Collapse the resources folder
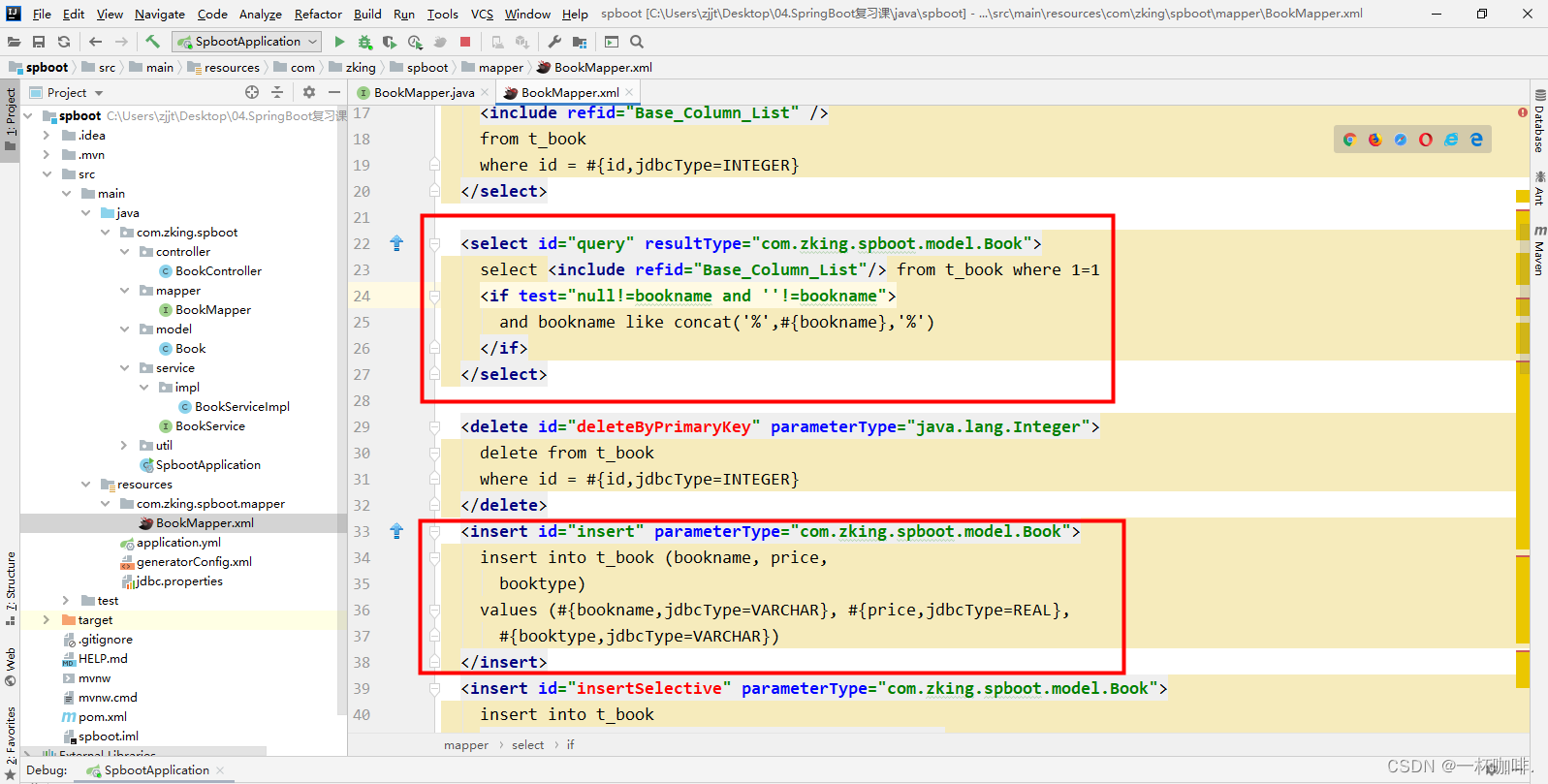 (x=85, y=485)
